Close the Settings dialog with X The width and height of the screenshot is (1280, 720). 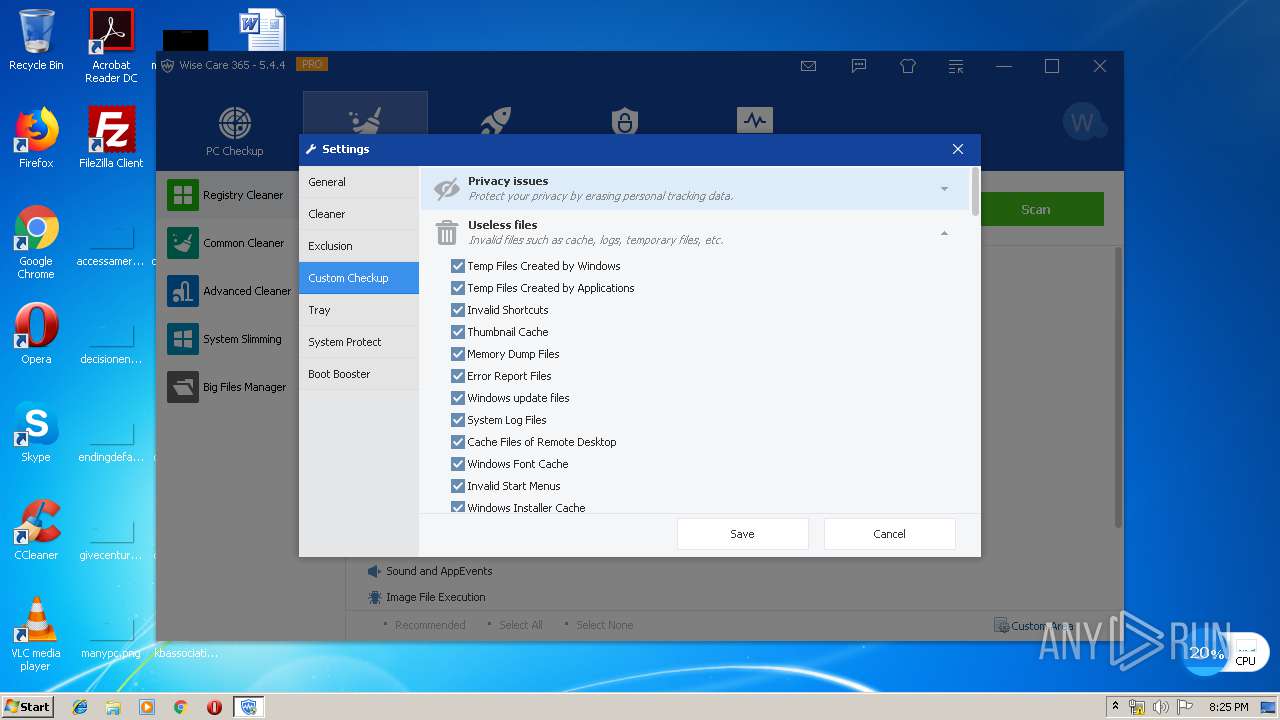[957, 149]
